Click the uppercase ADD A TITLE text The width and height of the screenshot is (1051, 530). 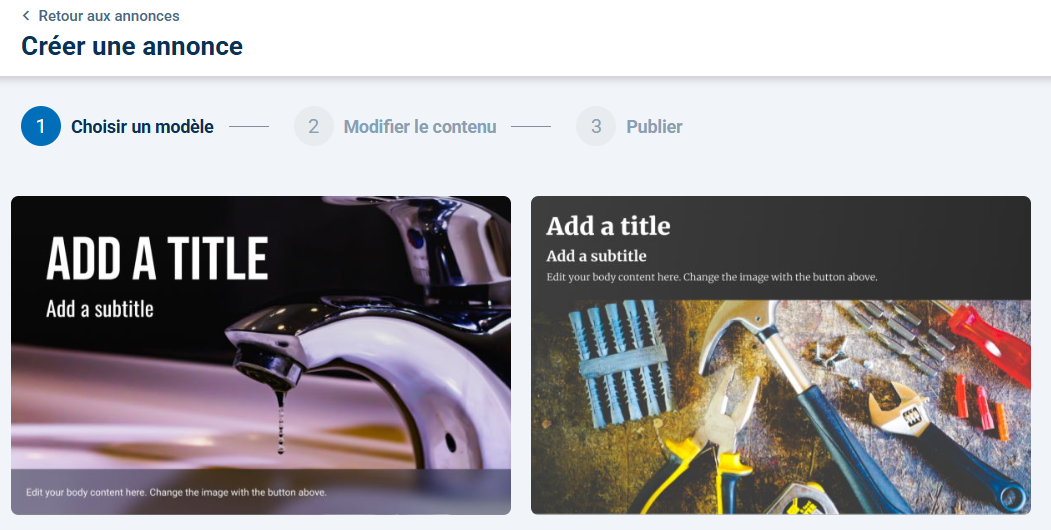tap(157, 259)
